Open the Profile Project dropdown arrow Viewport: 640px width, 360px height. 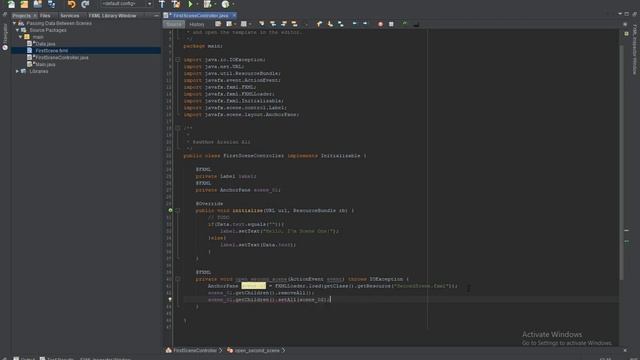(233, 4)
